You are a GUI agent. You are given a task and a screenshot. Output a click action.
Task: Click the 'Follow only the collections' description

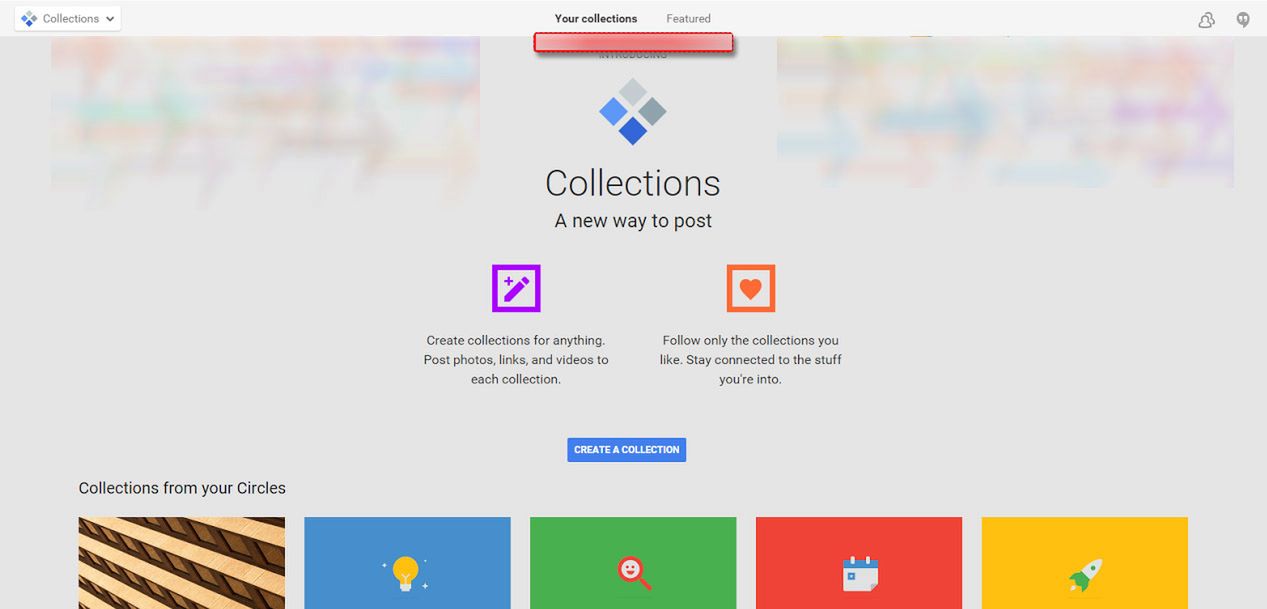(x=751, y=360)
